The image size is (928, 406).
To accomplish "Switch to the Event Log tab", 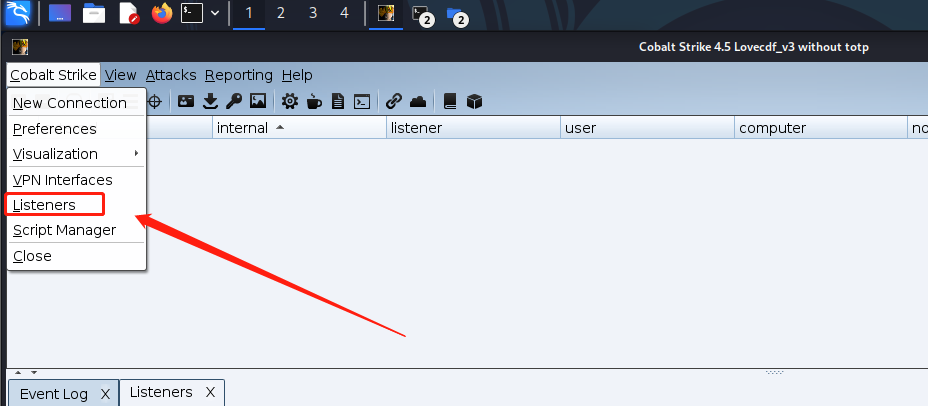I will (x=54, y=394).
